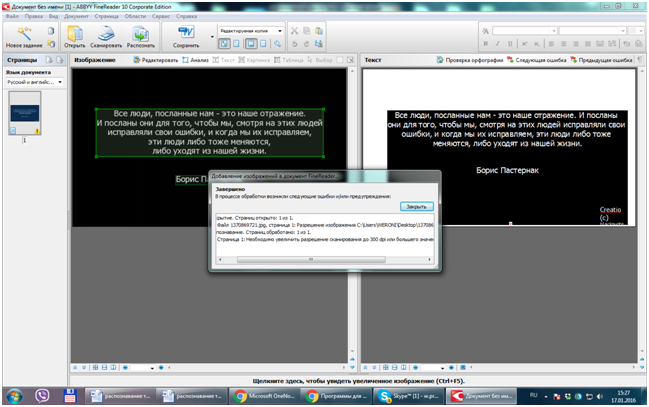649x407 pixels.
Task: Open Правка menu
Action: [34, 16]
